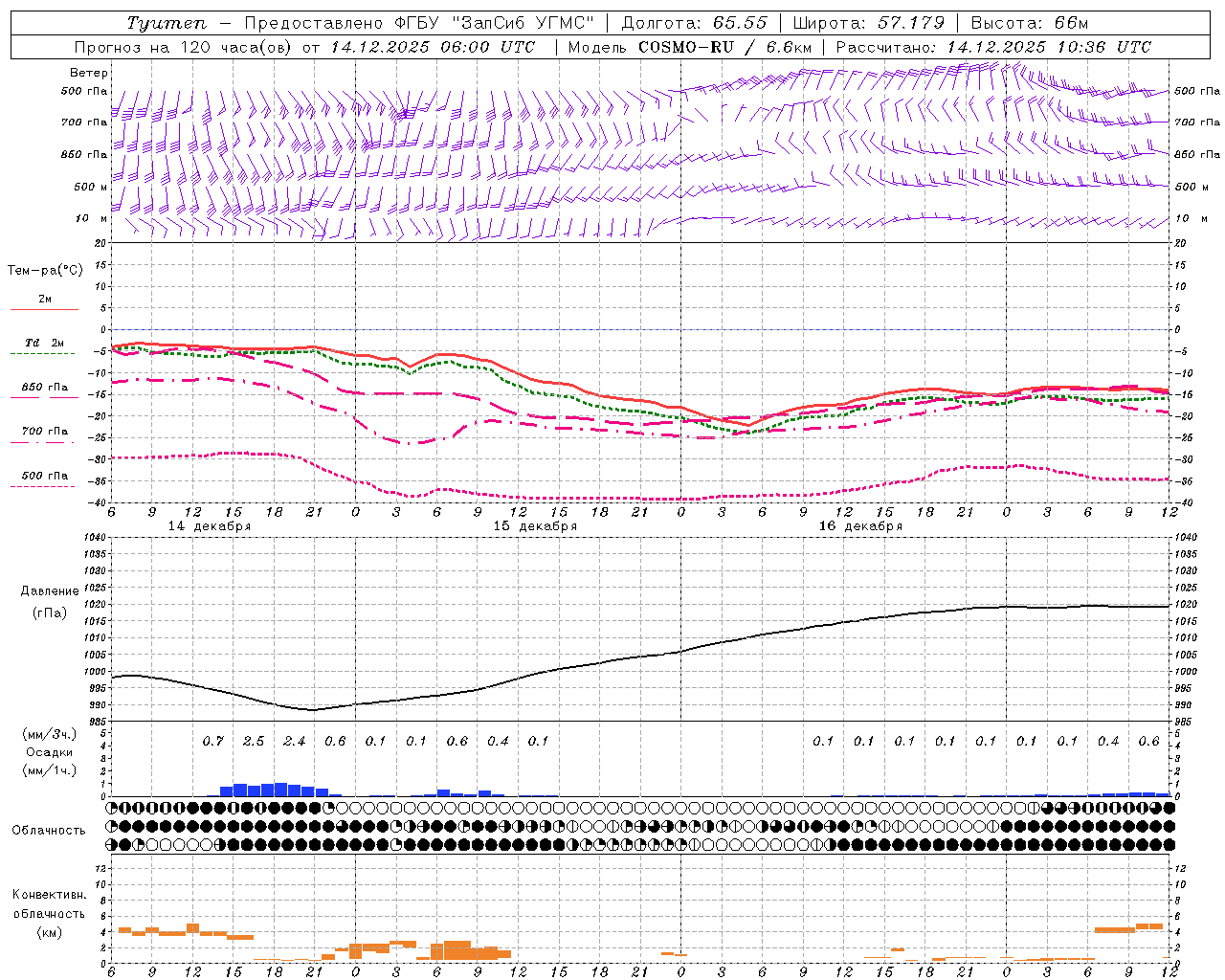The height and width of the screenshot is (980, 1225).
Task: Click the station name Tyumen in header
Action: pyautogui.click(x=167, y=24)
